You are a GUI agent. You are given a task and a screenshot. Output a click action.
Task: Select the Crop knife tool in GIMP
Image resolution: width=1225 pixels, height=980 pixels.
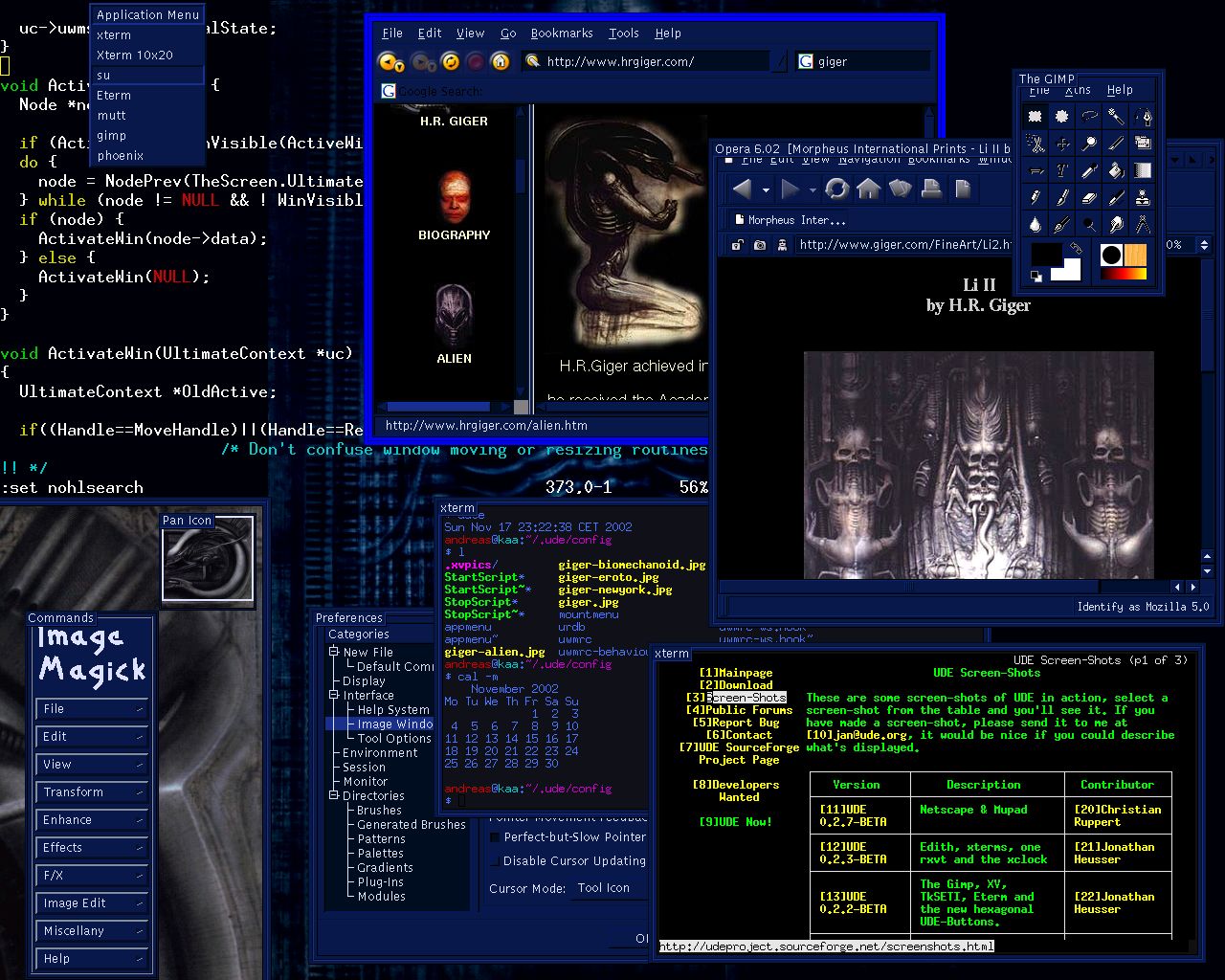coord(1116,144)
